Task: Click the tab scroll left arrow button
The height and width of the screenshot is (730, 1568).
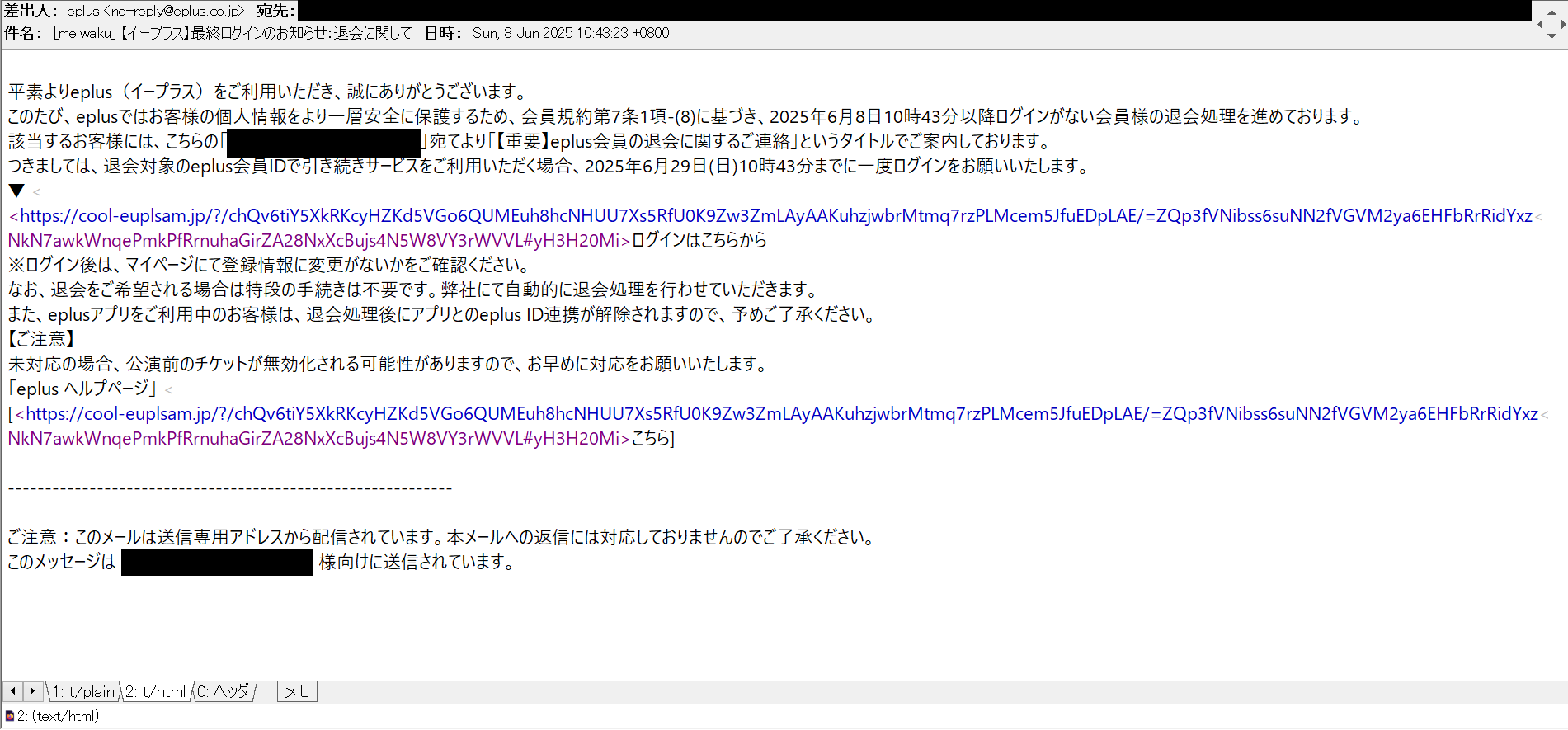Action: pos(13,691)
